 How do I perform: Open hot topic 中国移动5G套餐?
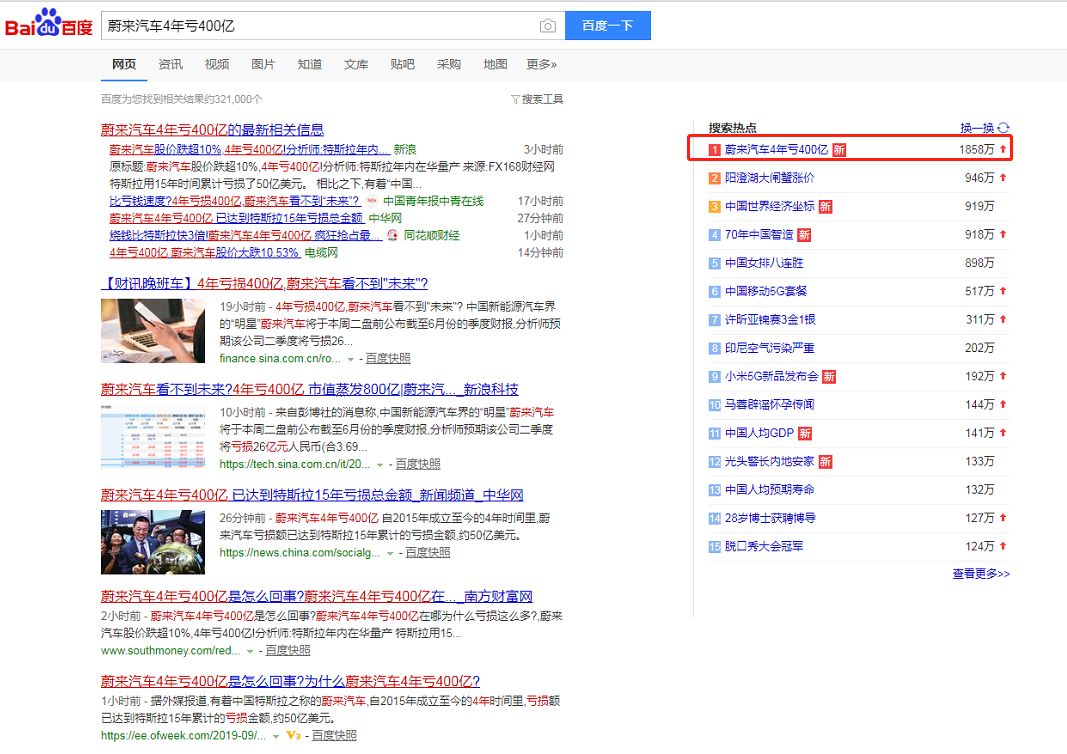click(x=766, y=291)
